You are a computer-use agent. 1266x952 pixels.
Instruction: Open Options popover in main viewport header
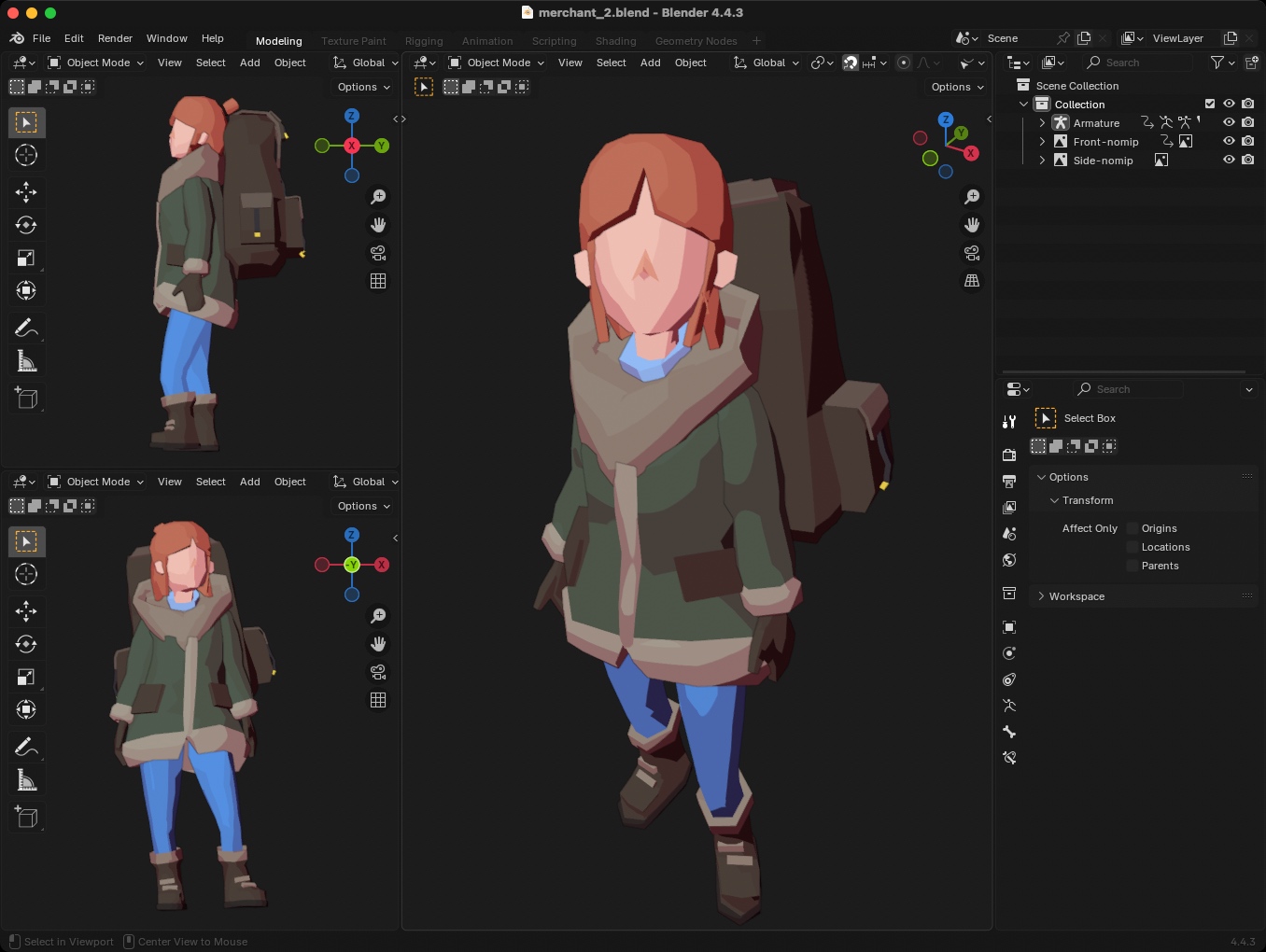(x=957, y=87)
